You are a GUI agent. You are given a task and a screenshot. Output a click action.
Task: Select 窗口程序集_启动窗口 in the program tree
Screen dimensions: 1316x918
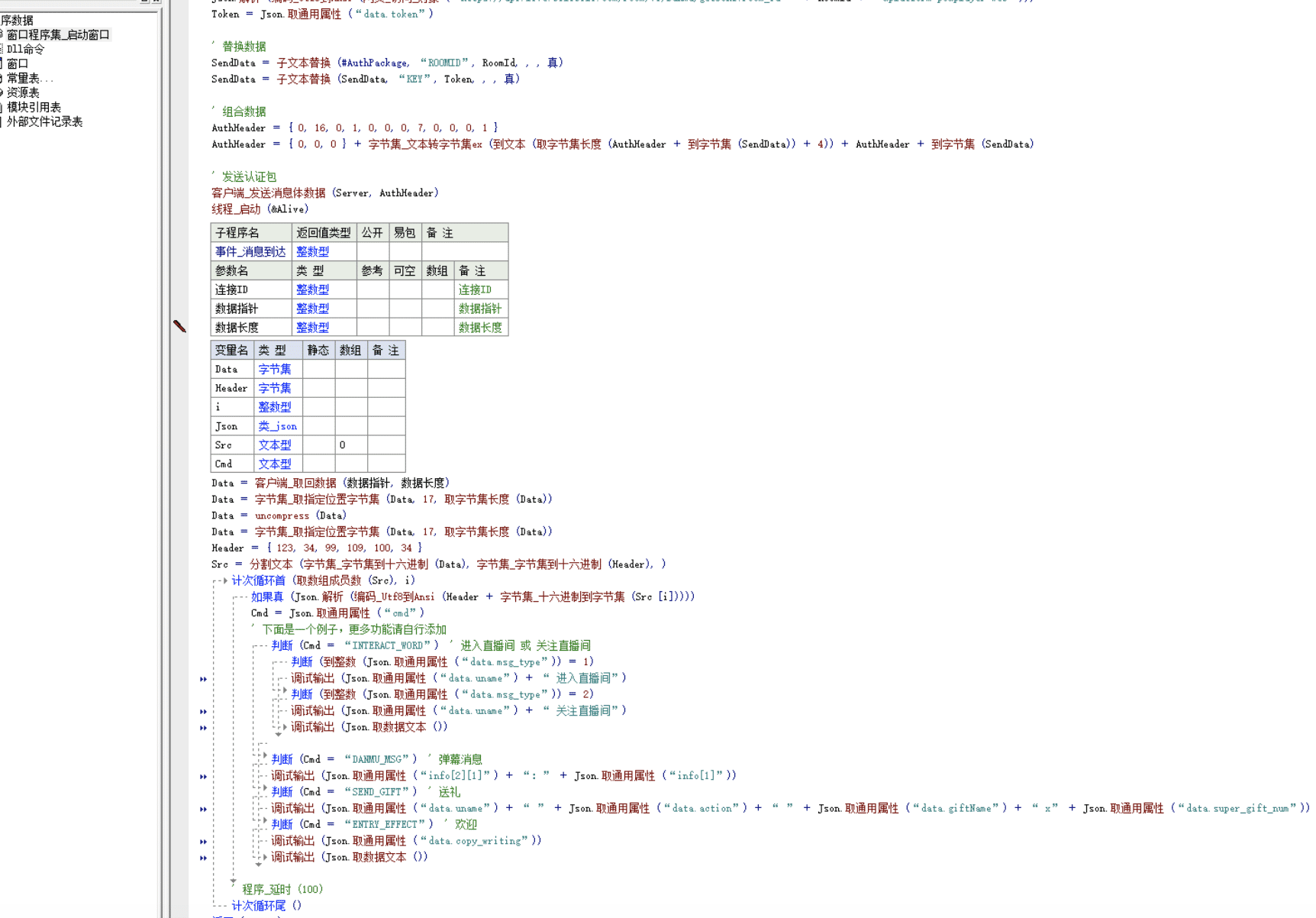(x=58, y=34)
